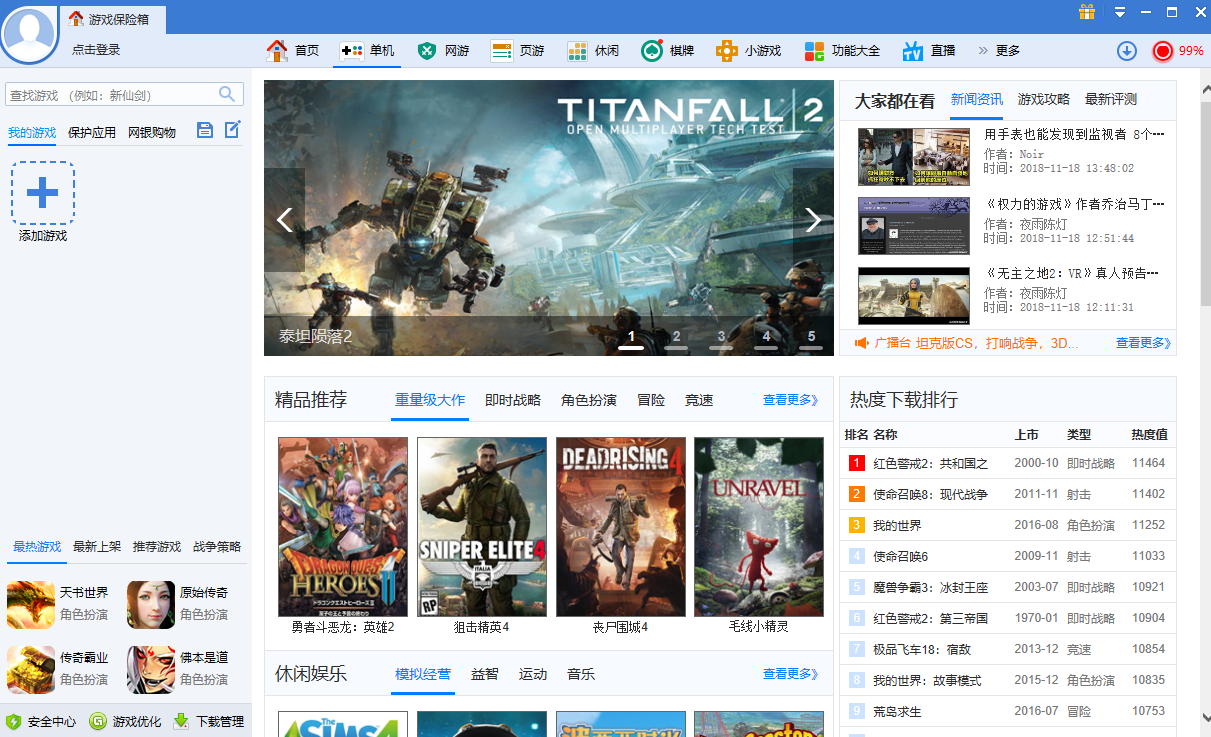The width and height of the screenshot is (1211, 737).
Task: Select the 推荐游戏 sidebar tab
Action: pyautogui.click(x=157, y=547)
